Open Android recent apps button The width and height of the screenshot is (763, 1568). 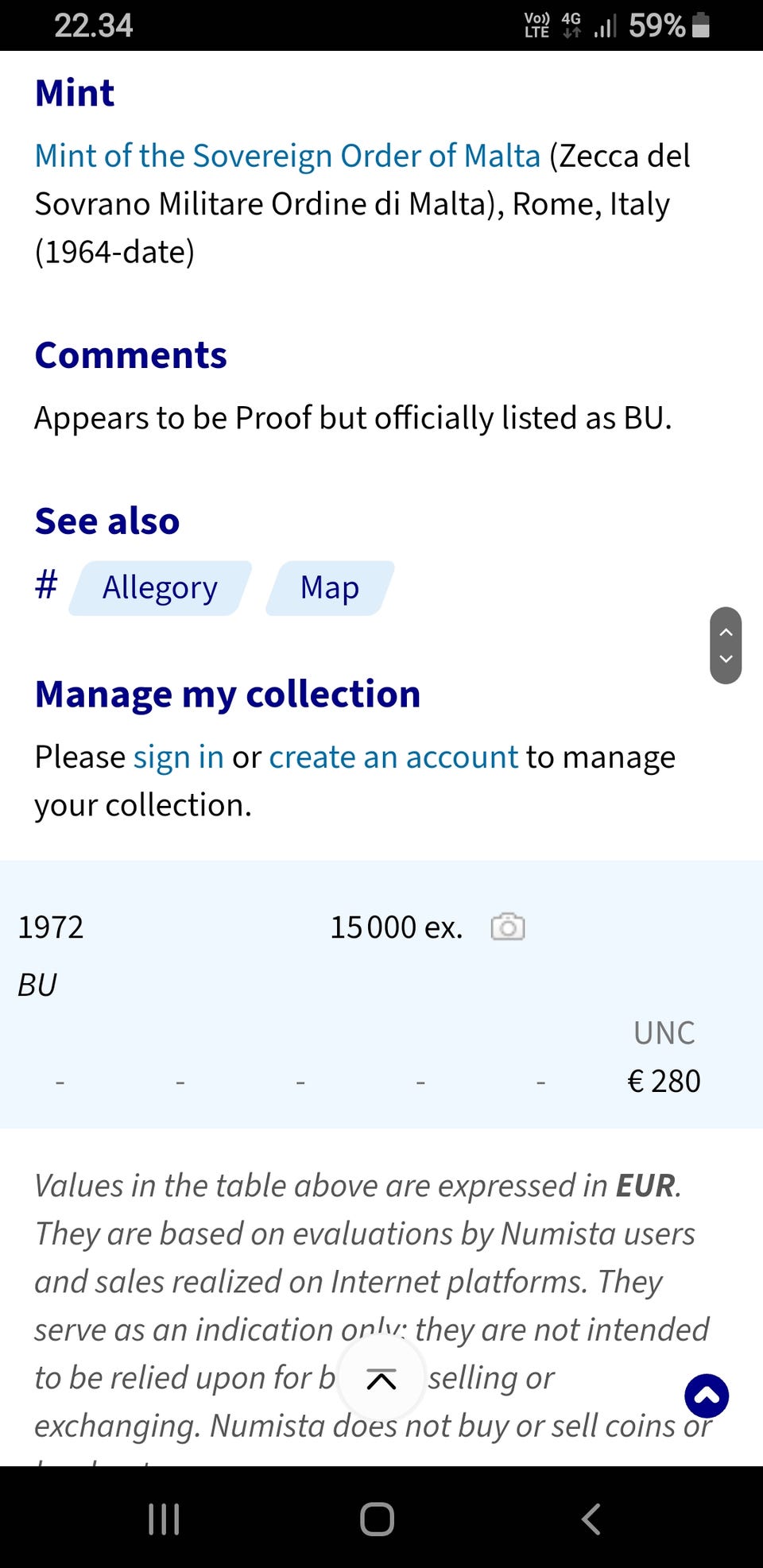(164, 1519)
